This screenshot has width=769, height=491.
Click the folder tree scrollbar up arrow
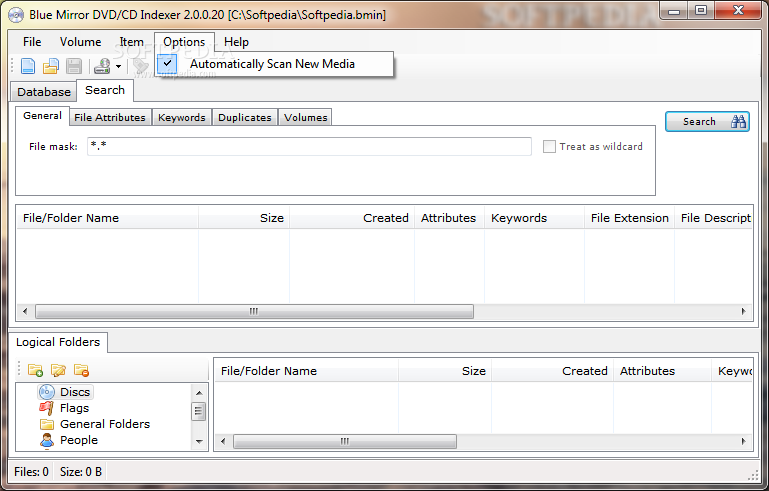tap(199, 392)
